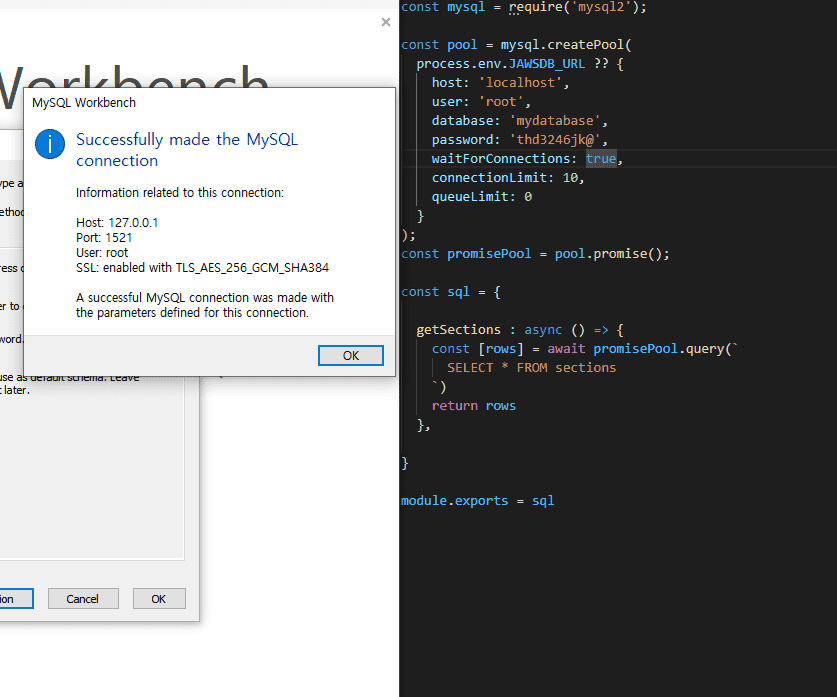Place cursor on mysql.createPool( line

(x=516, y=45)
